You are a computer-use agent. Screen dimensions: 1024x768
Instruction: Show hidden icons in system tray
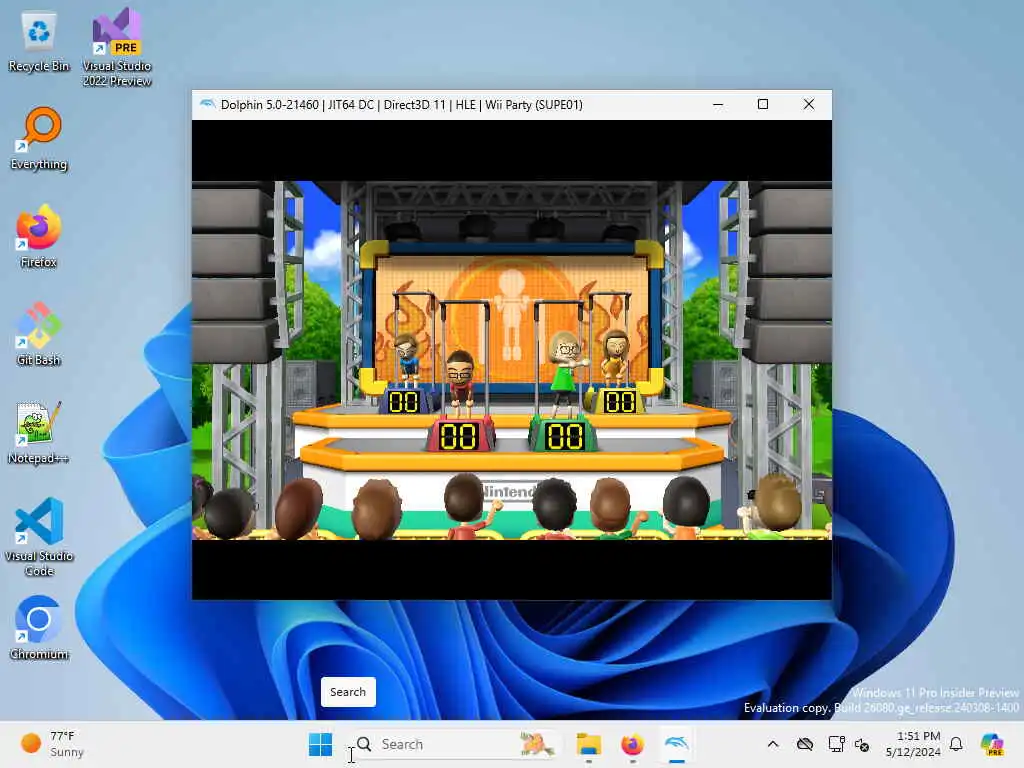773,744
